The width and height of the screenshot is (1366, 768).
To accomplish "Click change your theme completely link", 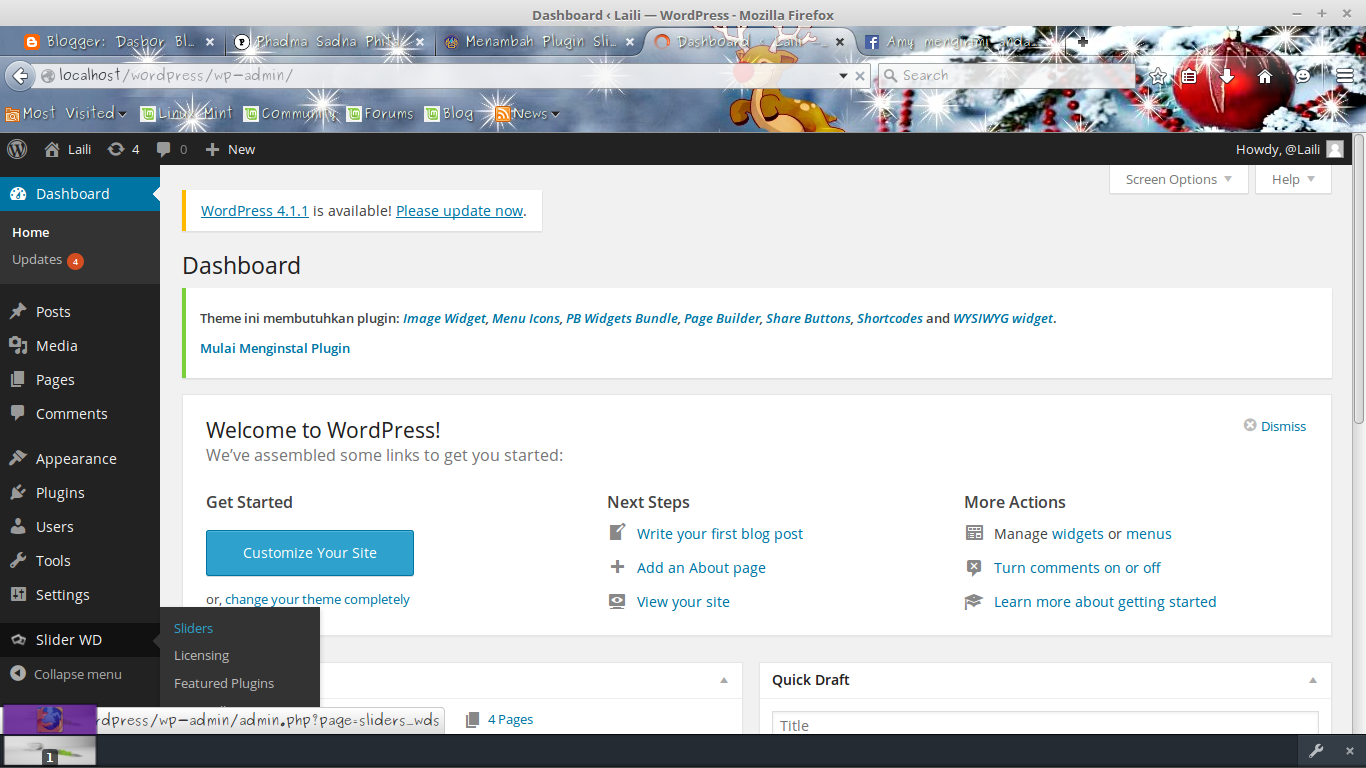I will coord(317,600).
